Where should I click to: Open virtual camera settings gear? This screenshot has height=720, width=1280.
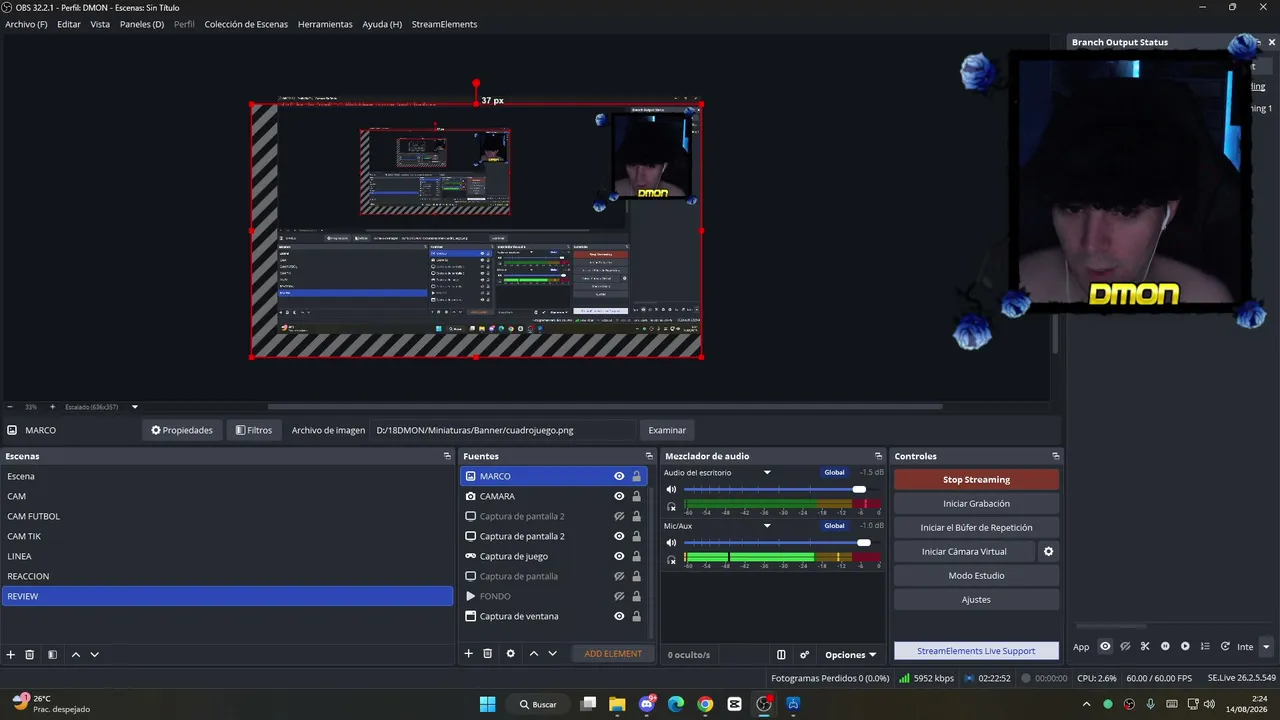click(x=1048, y=551)
